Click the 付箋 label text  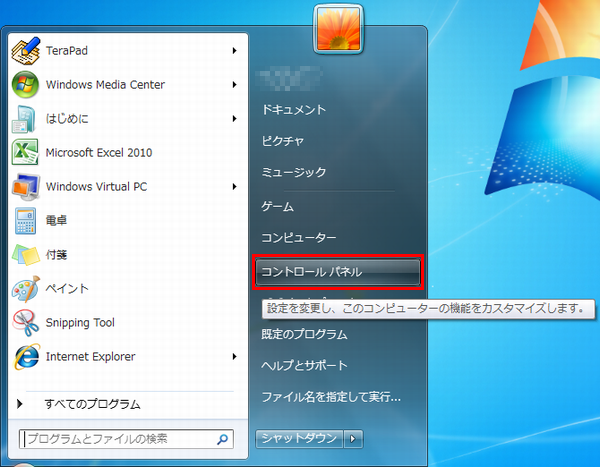point(56,255)
